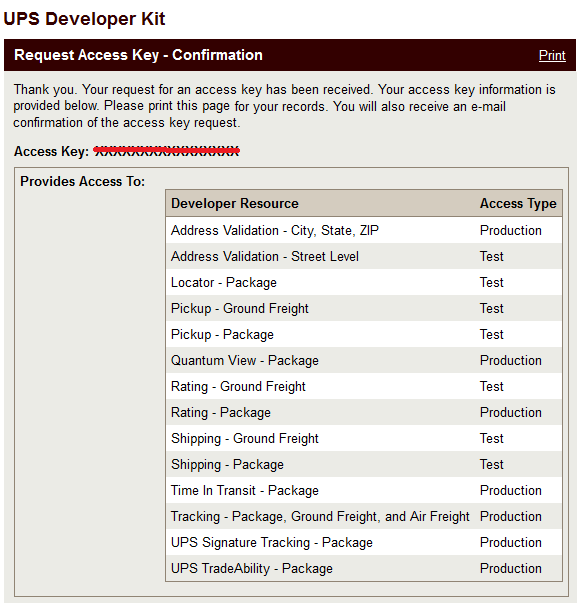
Task: Select the Time In Transit - Package row
Action: pyautogui.click(x=364, y=490)
